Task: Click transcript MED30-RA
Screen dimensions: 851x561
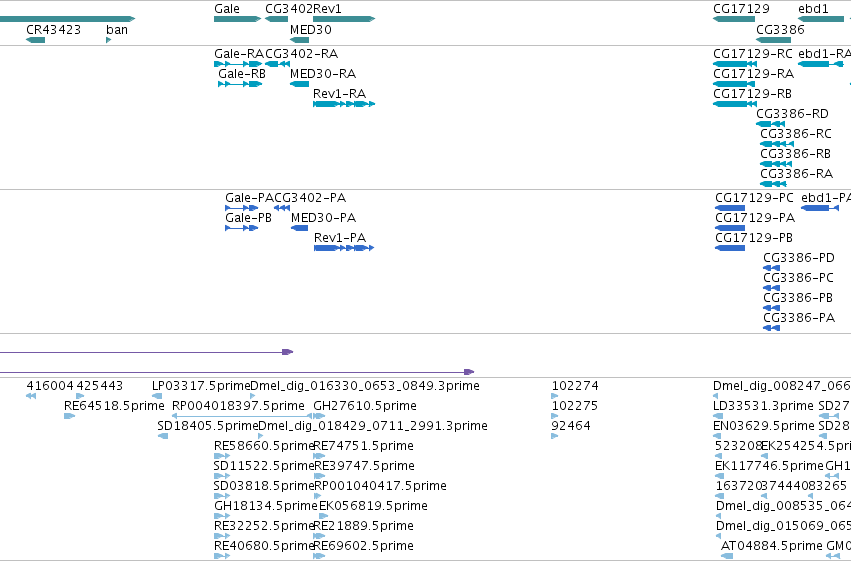Action: tap(299, 84)
